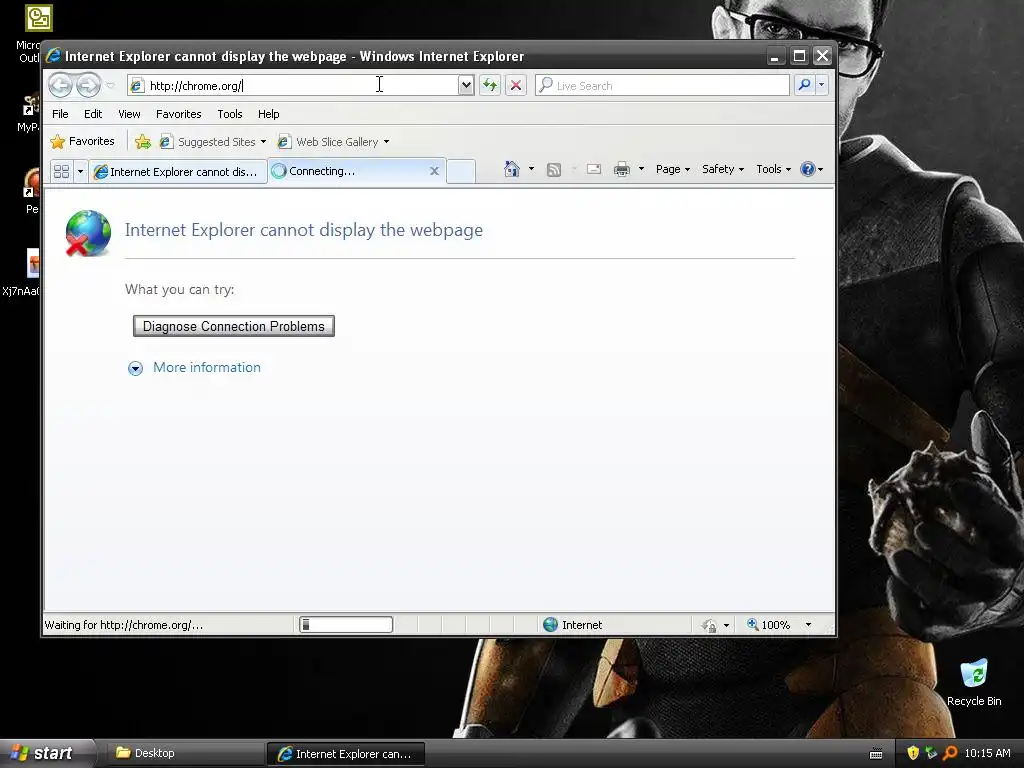Refresh the page with the green arrows icon
1024x768 pixels.
(x=490, y=85)
